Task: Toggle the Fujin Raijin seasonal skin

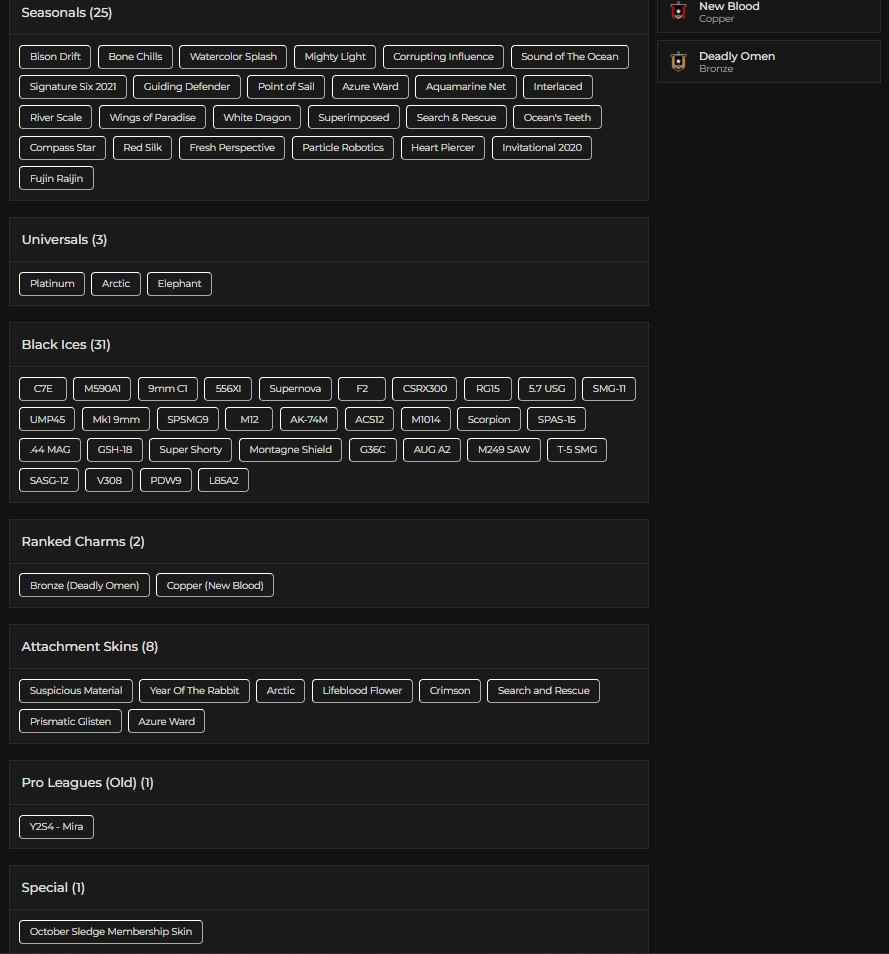Action: [55, 178]
